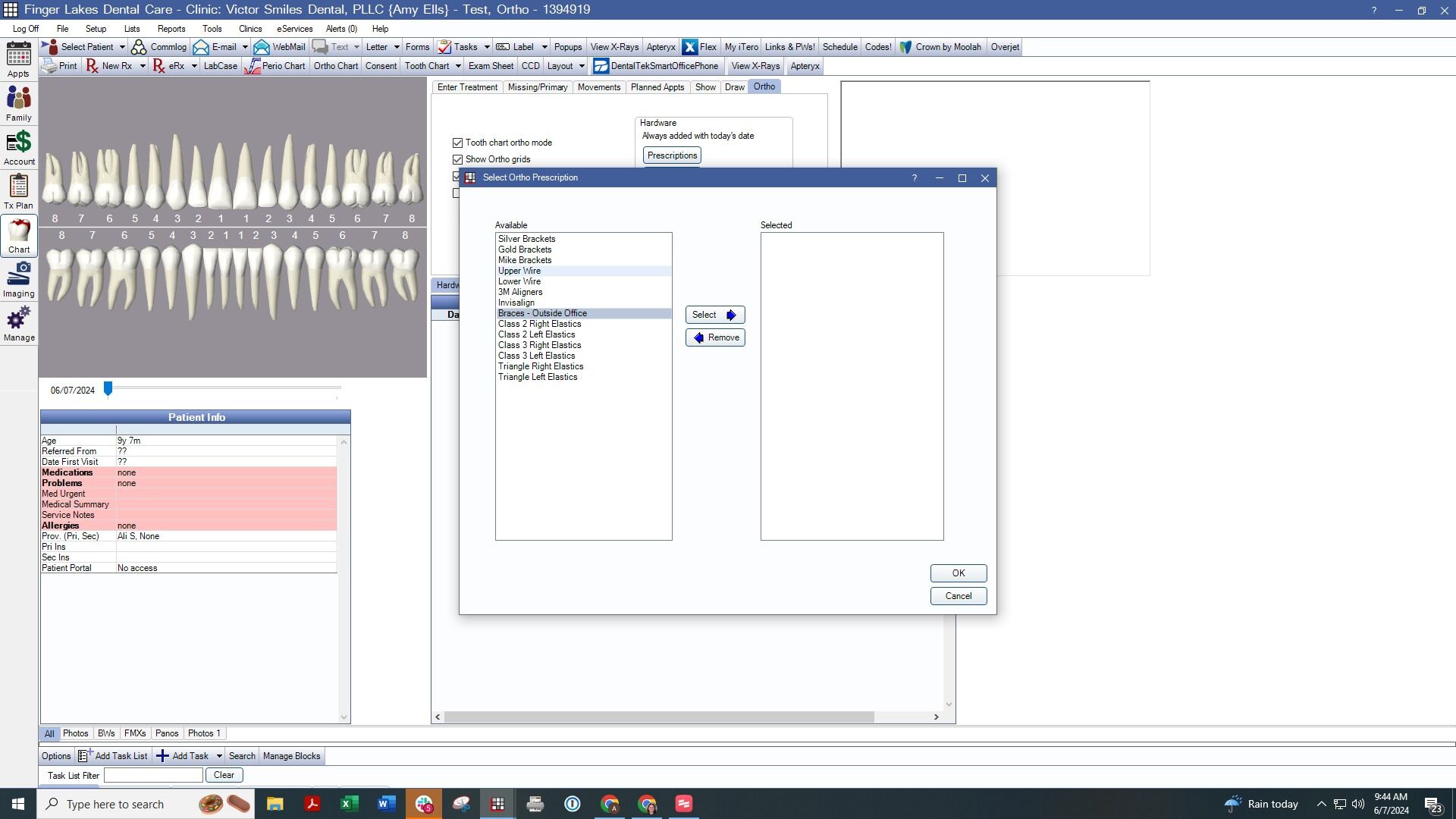Expand the Select Patient dropdown arrow
Screen dimensions: 1456x819
(122, 47)
